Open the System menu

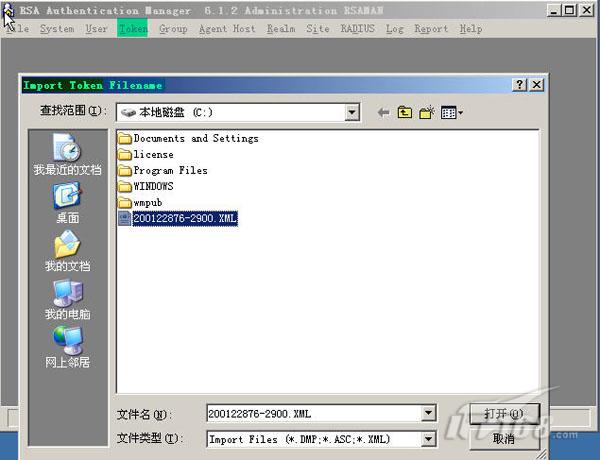[57, 29]
